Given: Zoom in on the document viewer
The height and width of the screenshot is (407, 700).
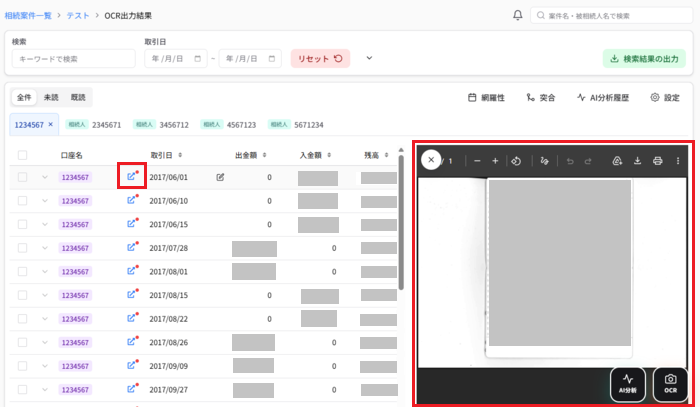Looking at the screenshot, I should pos(495,161).
